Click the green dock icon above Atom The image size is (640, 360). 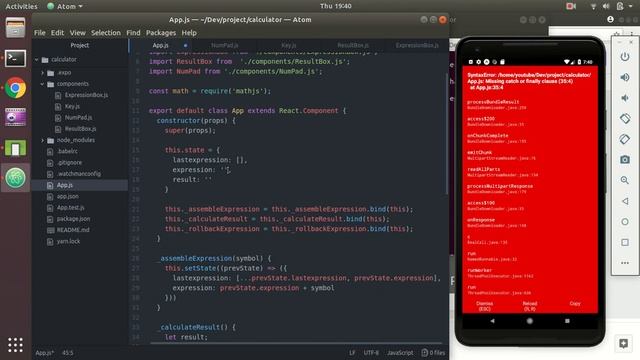pyautogui.click(x=16, y=148)
